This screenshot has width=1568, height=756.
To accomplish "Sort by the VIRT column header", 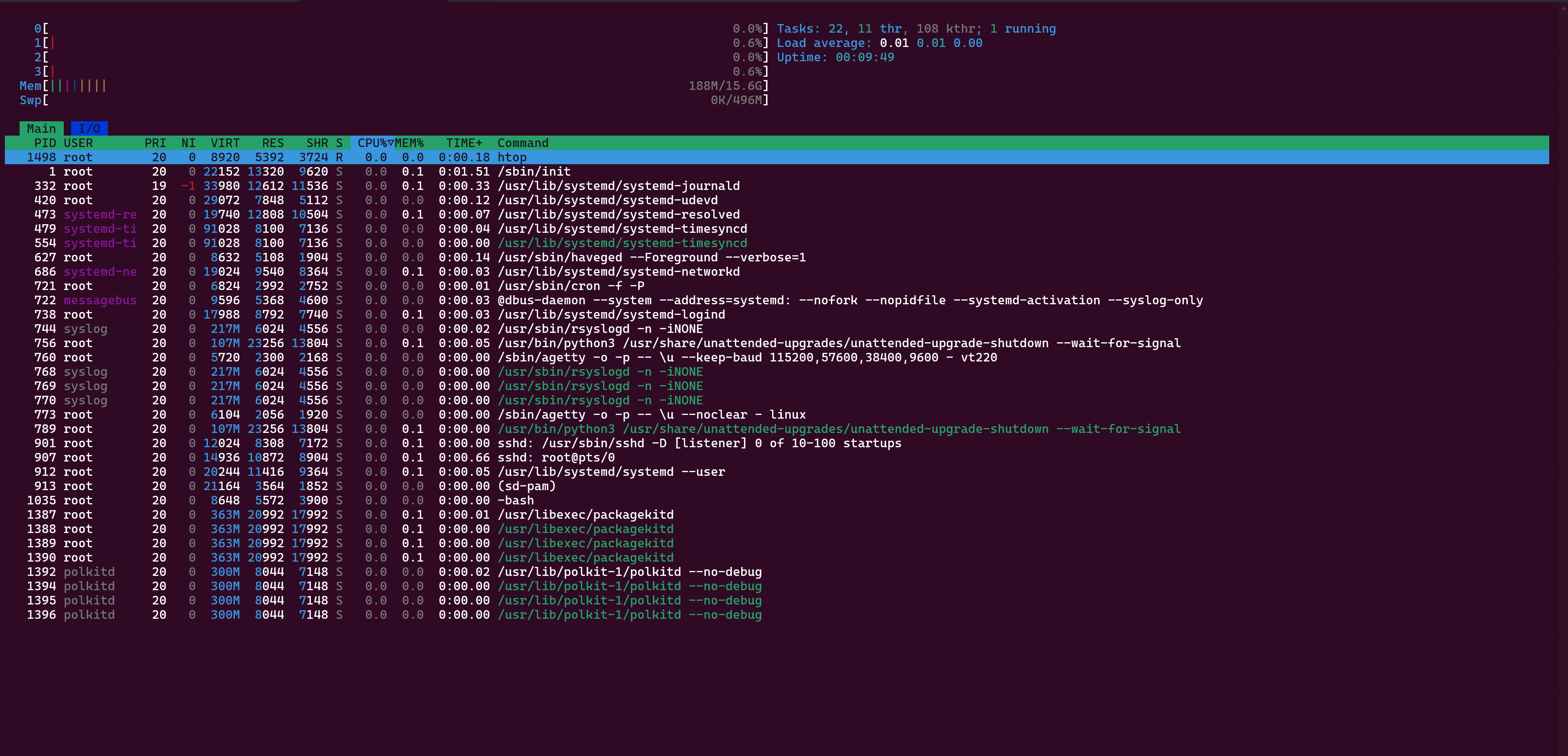I will (225, 143).
